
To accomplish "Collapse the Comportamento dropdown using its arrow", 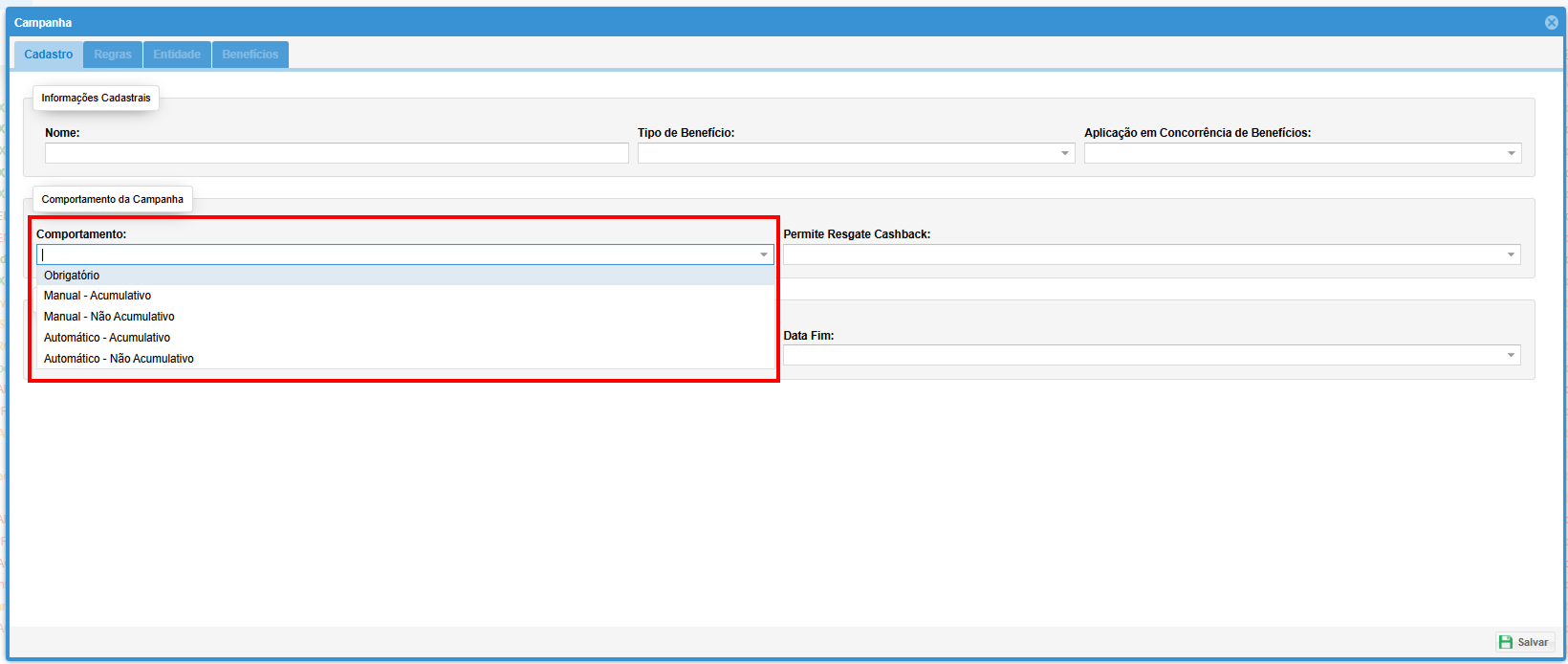I will (x=763, y=255).
